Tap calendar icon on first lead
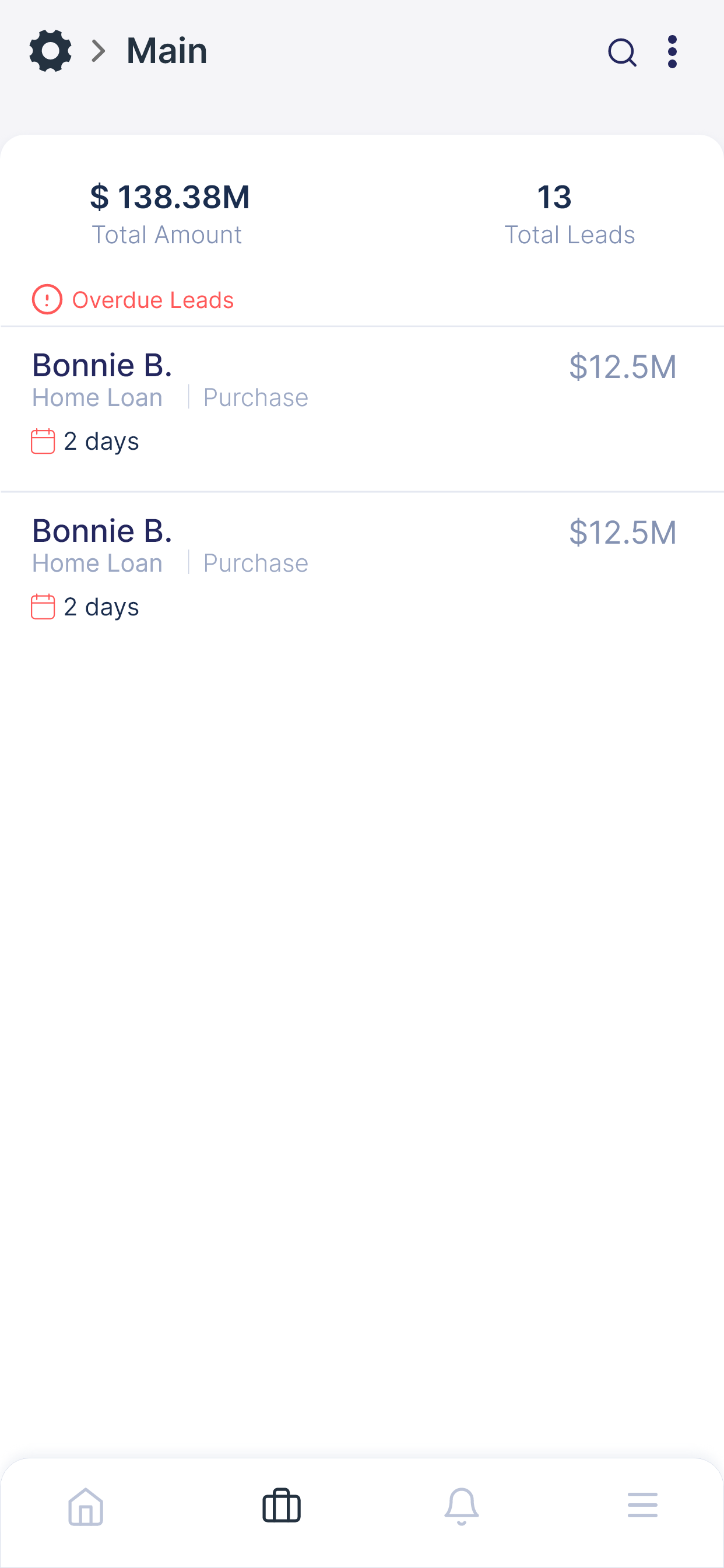Viewport: 724px width, 1568px height. tap(43, 442)
